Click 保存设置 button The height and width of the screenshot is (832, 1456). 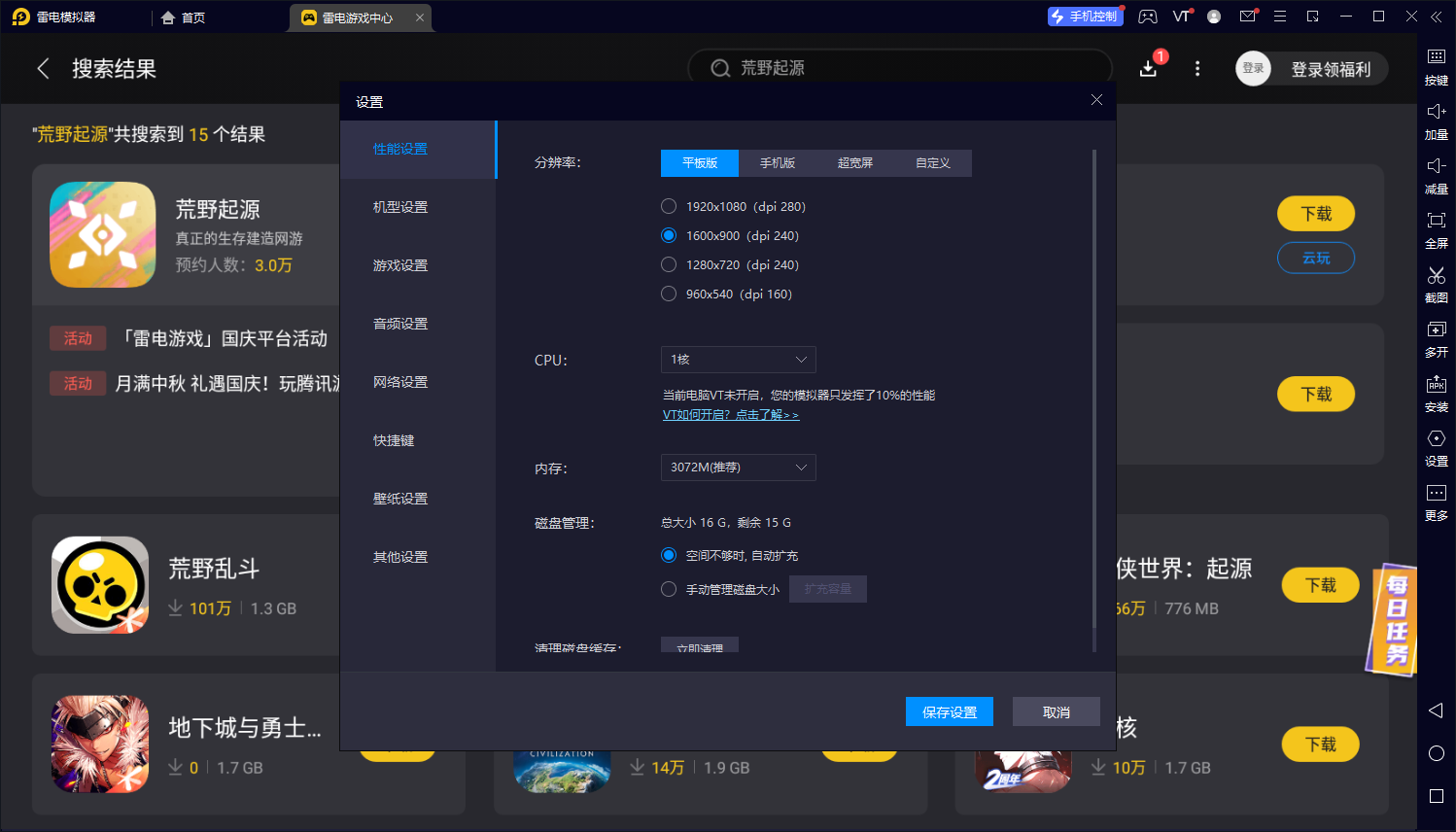(950, 712)
